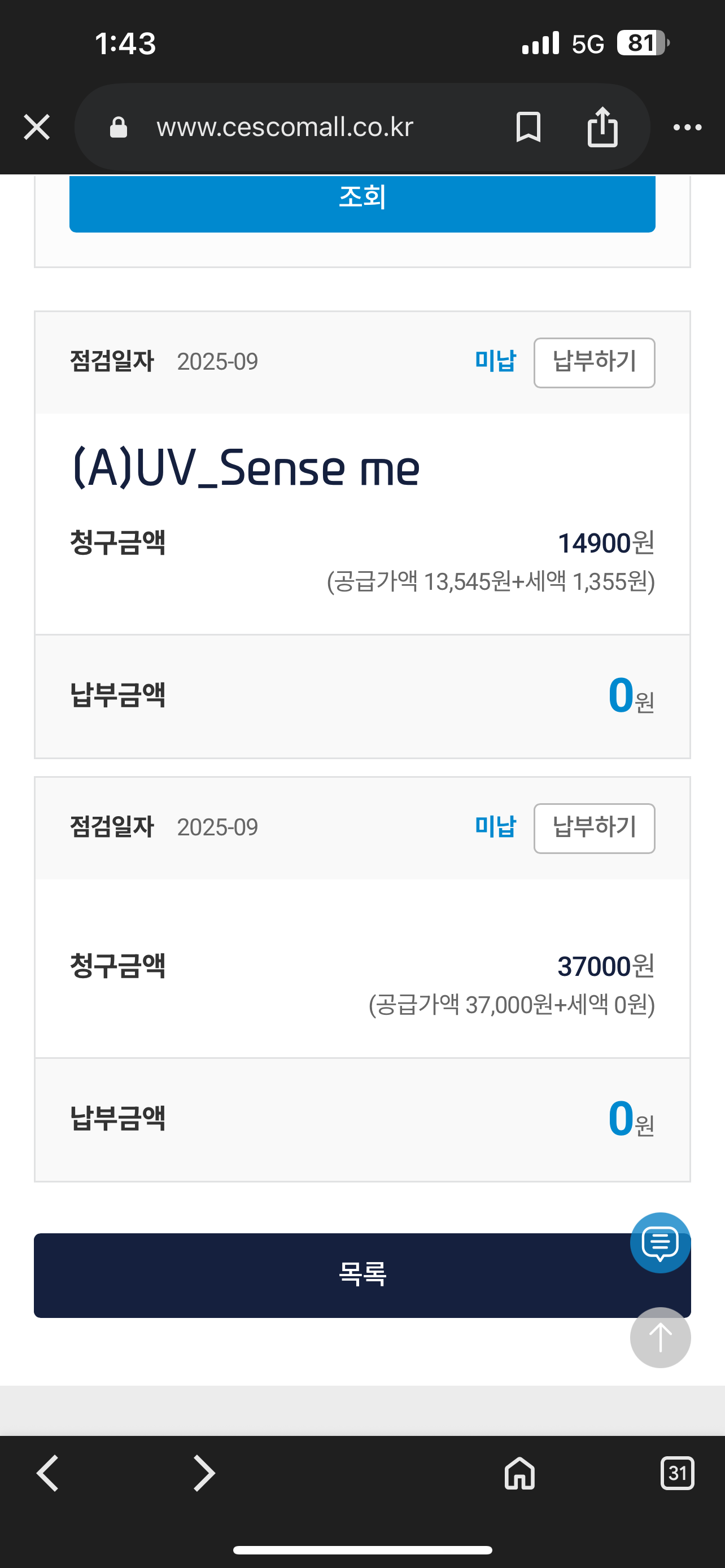Close the in-app browser with X
Image resolution: width=725 pixels, height=1568 pixels.
(37, 127)
